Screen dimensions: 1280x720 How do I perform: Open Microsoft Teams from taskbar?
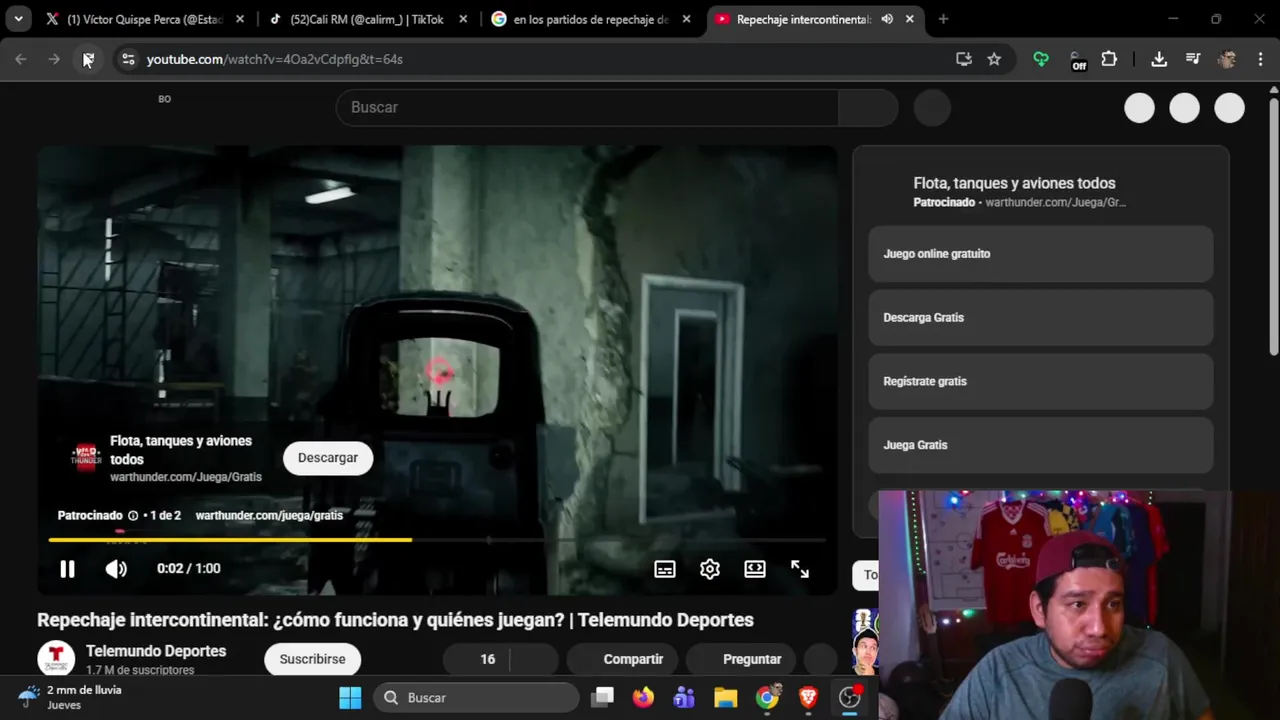(684, 698)
